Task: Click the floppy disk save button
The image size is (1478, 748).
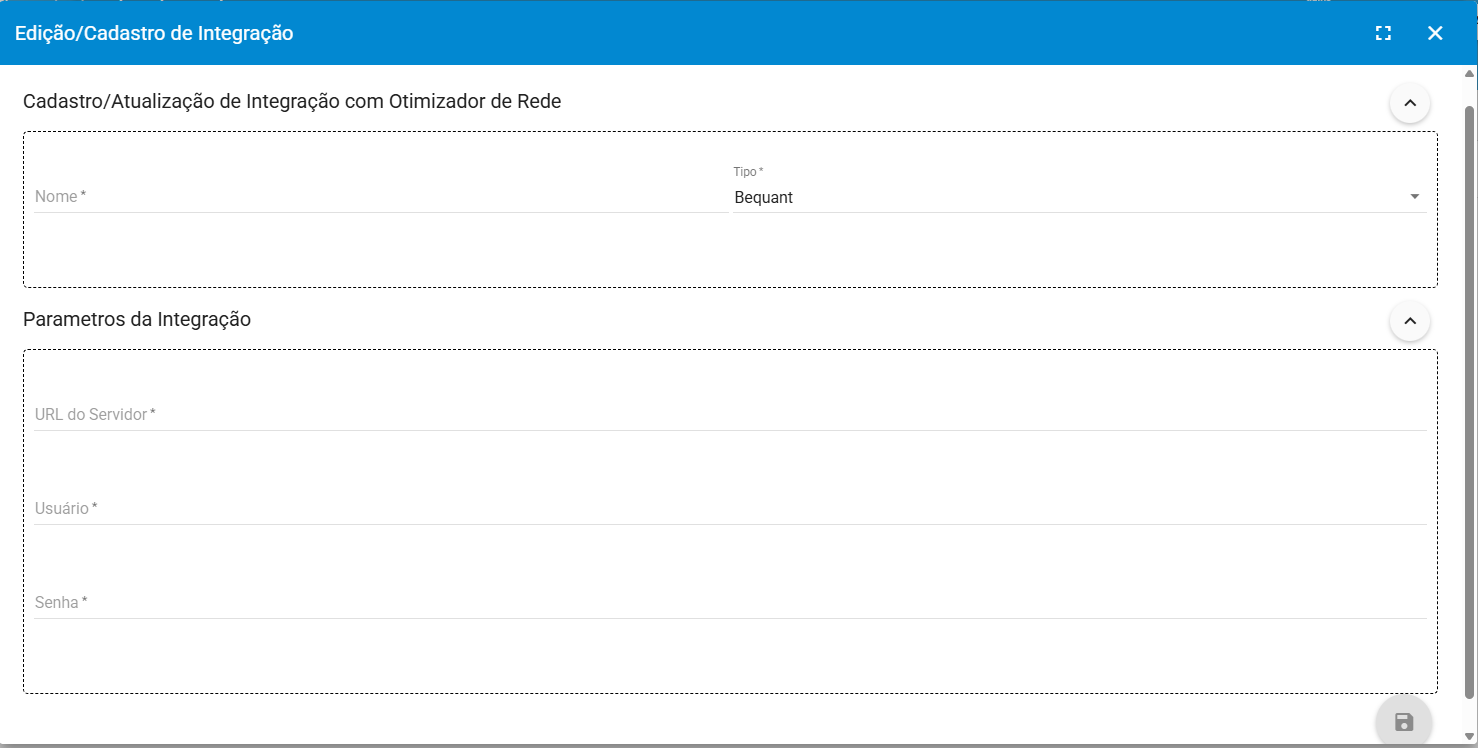Action: click(x=1404, y=722)
